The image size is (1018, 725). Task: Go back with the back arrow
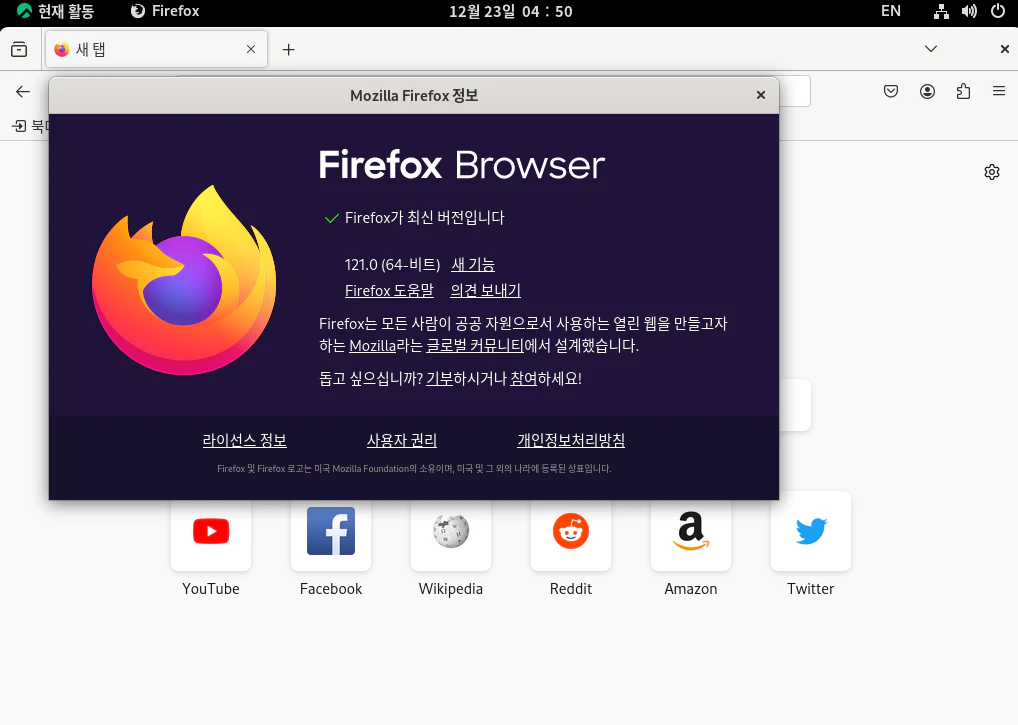coord(23,92)
